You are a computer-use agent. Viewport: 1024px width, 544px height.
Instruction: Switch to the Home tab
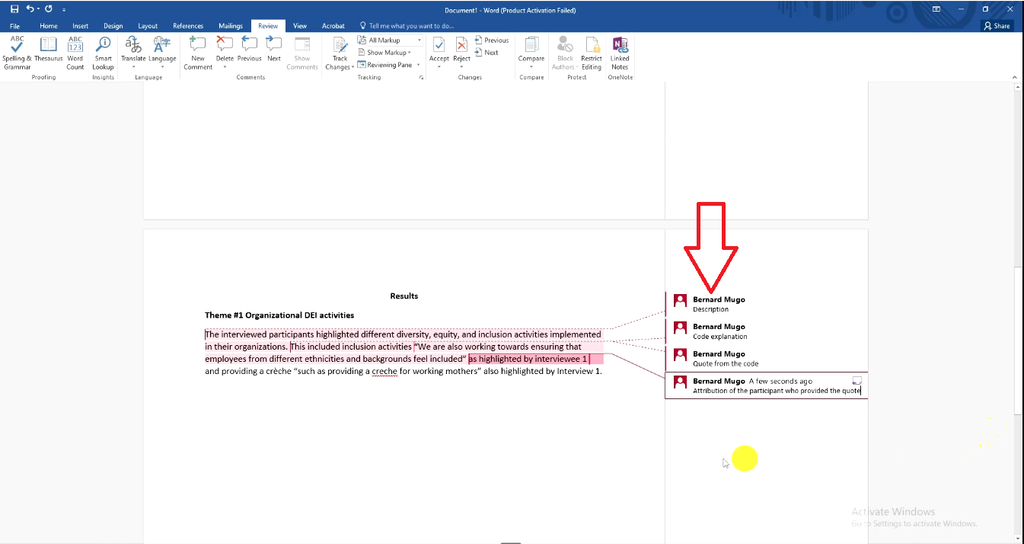48,26
